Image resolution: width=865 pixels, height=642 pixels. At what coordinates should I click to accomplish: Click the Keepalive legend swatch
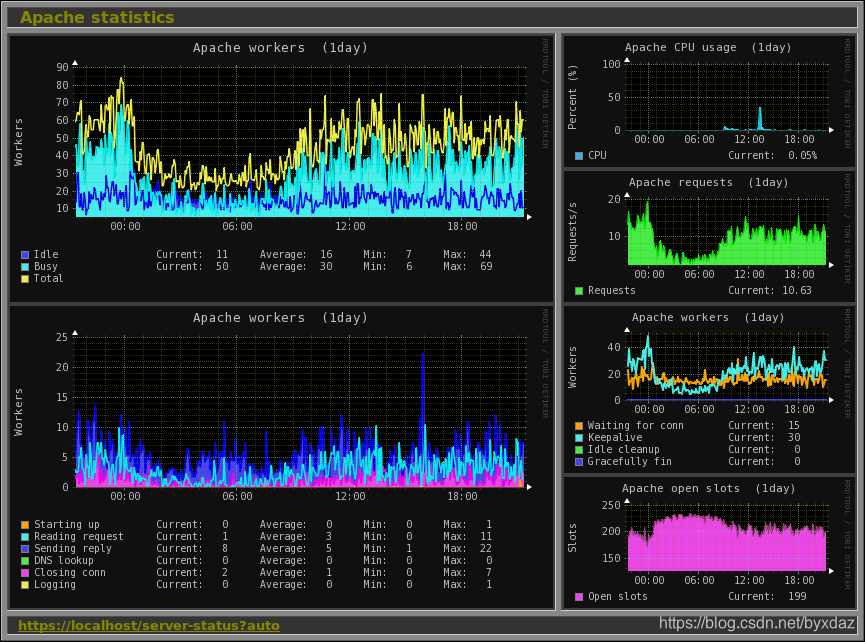[579, 438]
